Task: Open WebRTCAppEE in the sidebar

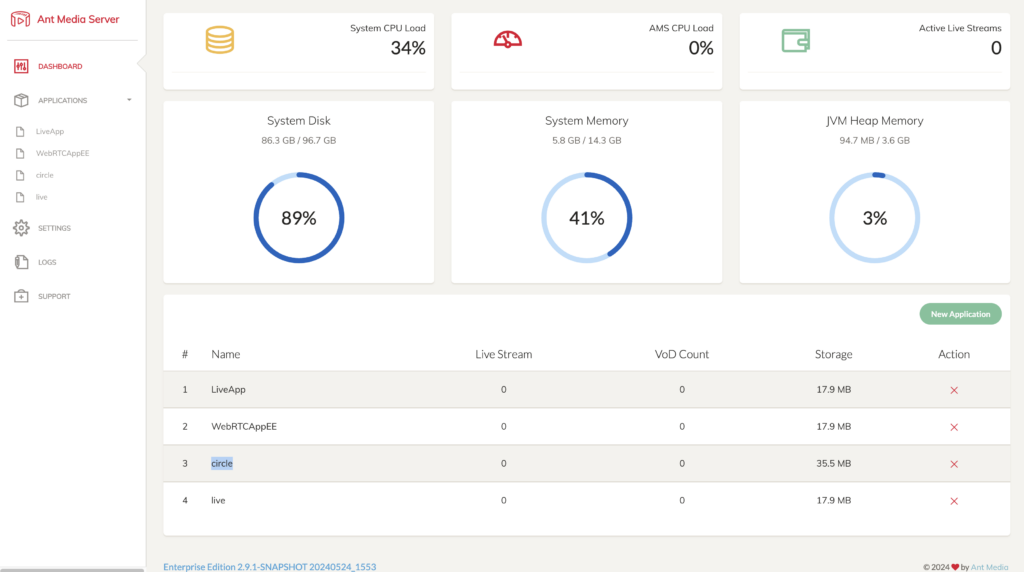Action: 62,153
